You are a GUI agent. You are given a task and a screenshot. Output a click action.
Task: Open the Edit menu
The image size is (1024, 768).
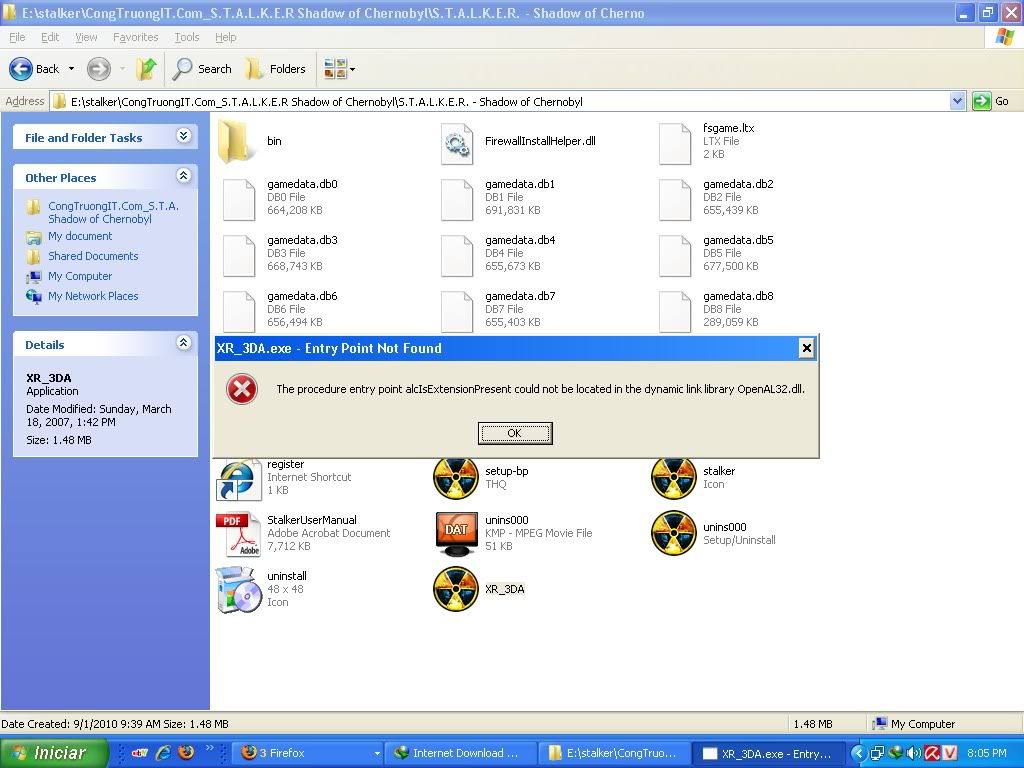pos(50,37)
